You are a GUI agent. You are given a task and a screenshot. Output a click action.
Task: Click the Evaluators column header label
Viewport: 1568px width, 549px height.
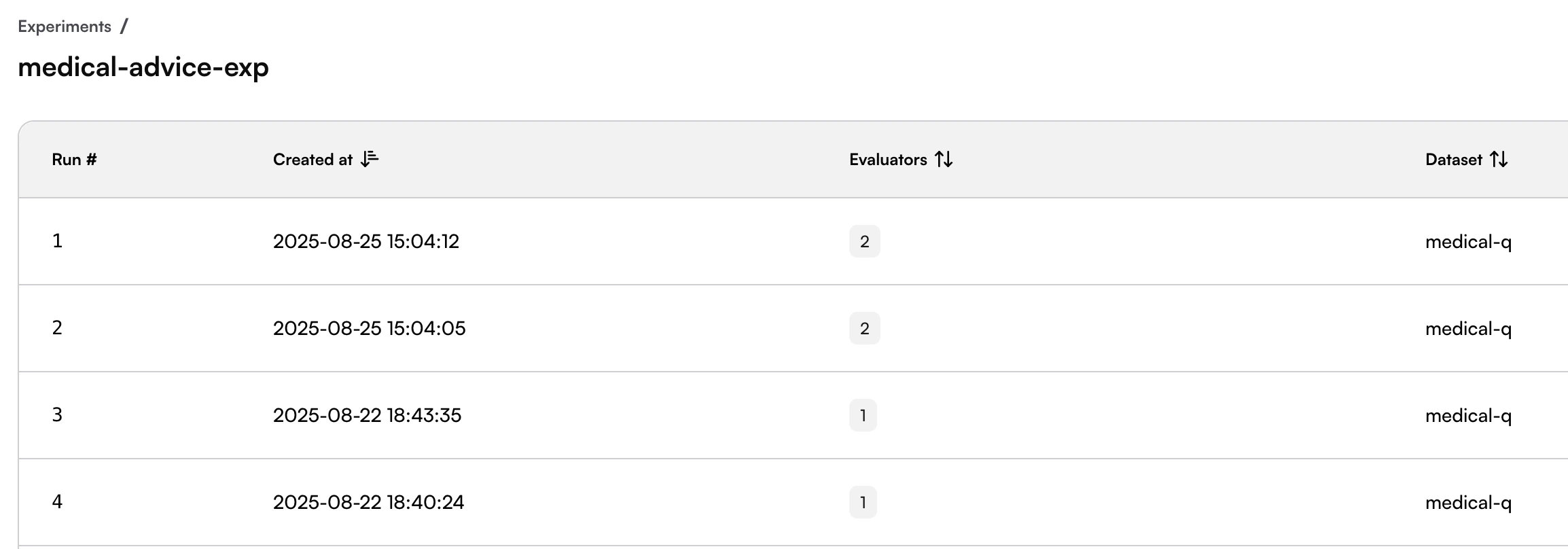[888, 160]
